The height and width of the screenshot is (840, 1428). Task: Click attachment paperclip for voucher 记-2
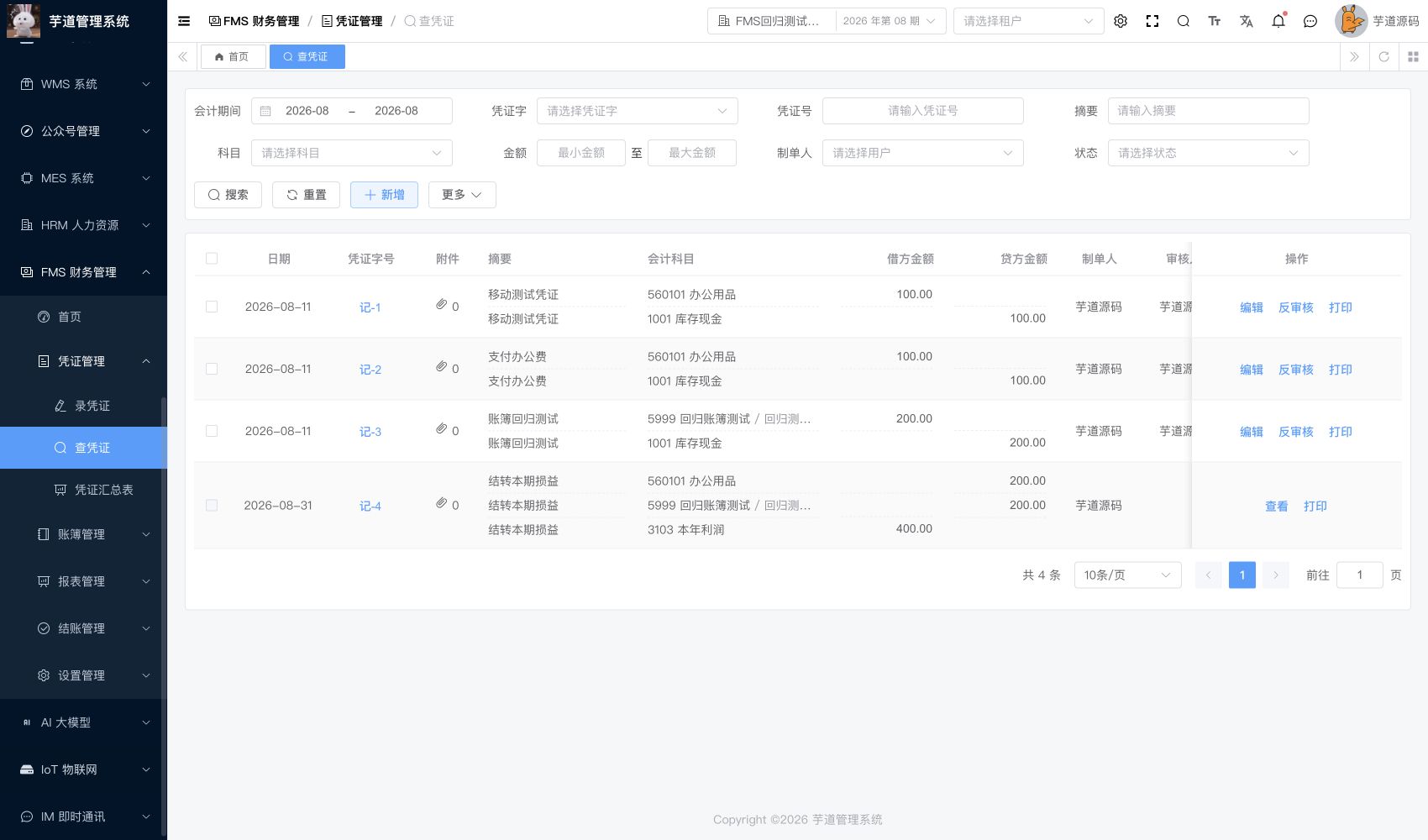click(x=441, y=366)
